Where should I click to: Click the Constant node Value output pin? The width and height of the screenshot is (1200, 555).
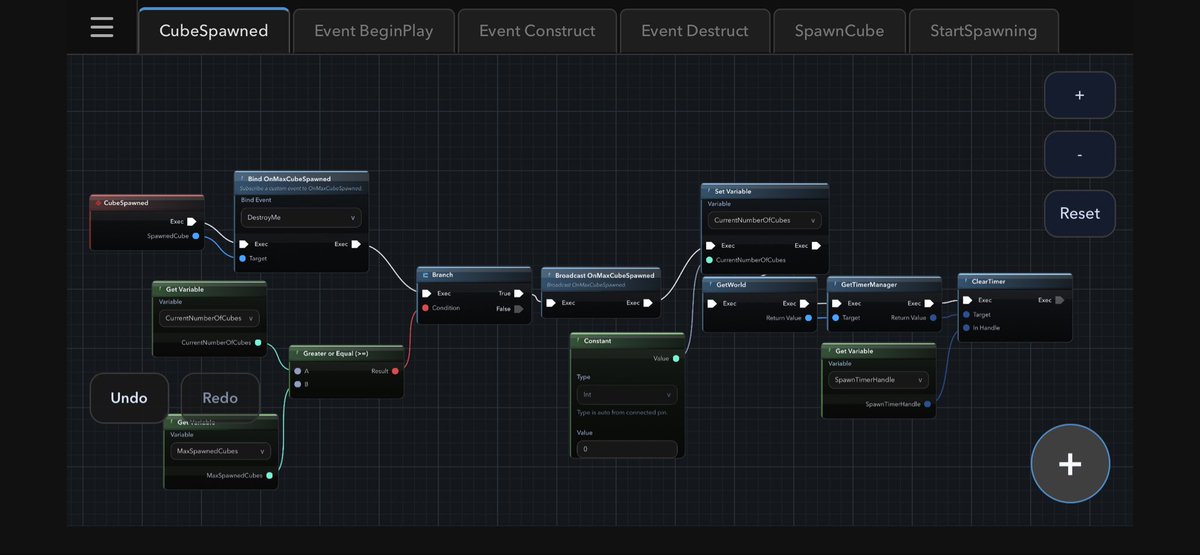pyautogui.click(x=676, y=358)
